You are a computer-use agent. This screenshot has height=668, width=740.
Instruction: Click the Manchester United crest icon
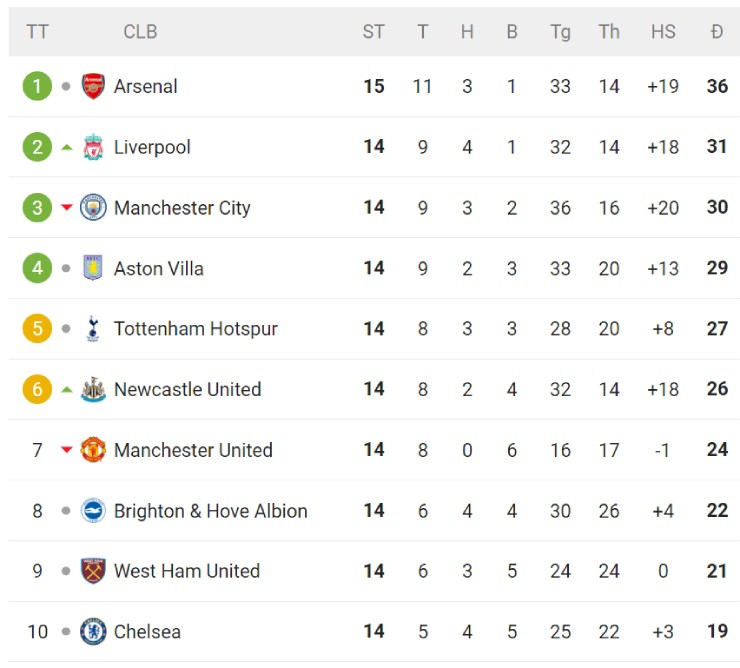tap(93, 450)
